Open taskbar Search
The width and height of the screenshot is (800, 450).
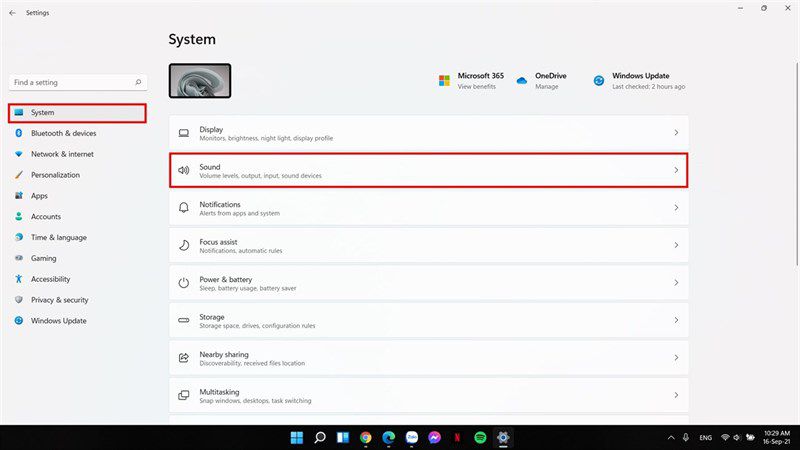point(320,437)
